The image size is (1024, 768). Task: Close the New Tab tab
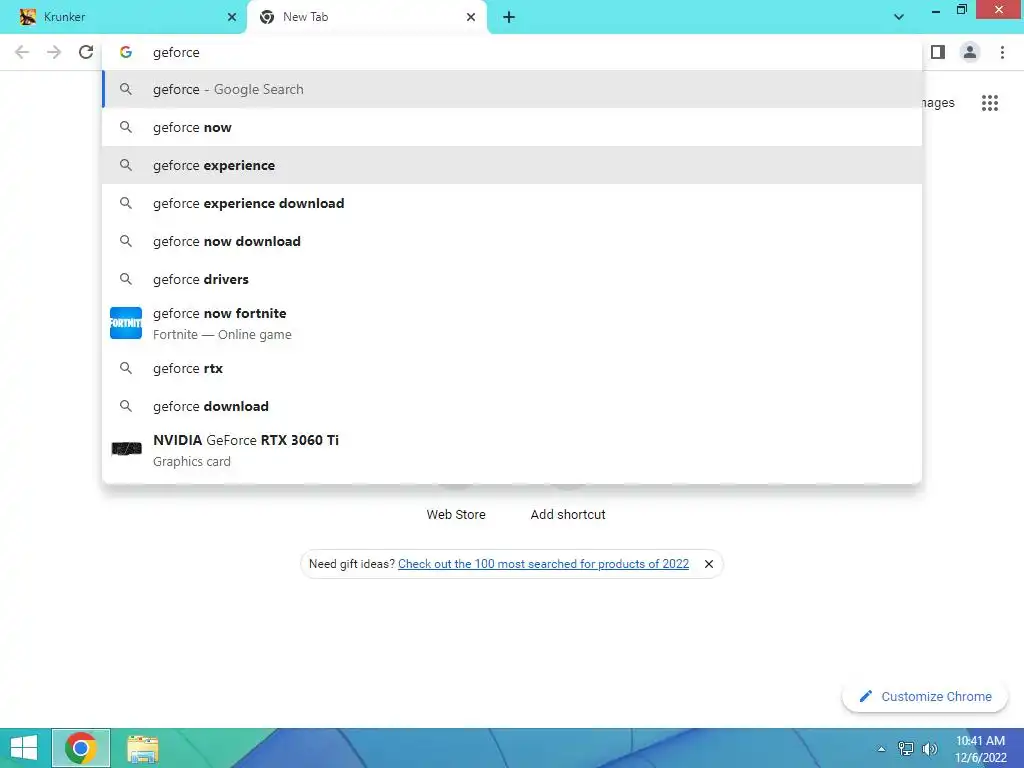[x=471, y=17]
